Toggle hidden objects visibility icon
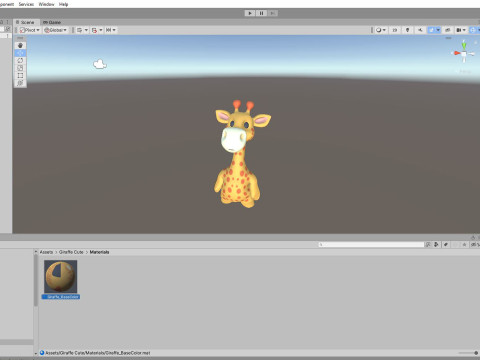Viewport: 480px width, 360px height. (448, 30)
